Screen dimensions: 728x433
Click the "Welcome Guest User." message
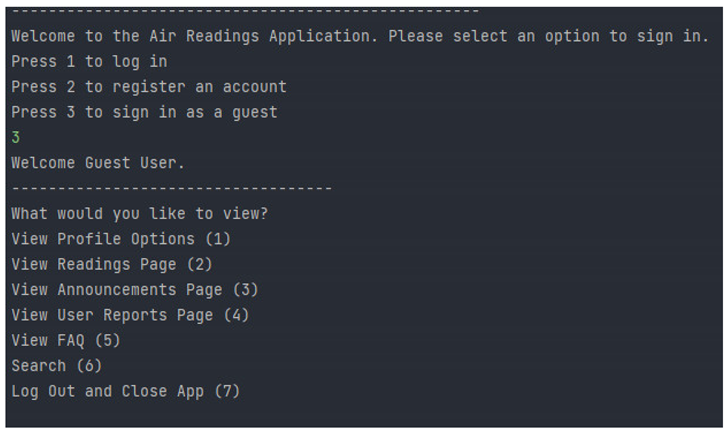click(98, 163)
